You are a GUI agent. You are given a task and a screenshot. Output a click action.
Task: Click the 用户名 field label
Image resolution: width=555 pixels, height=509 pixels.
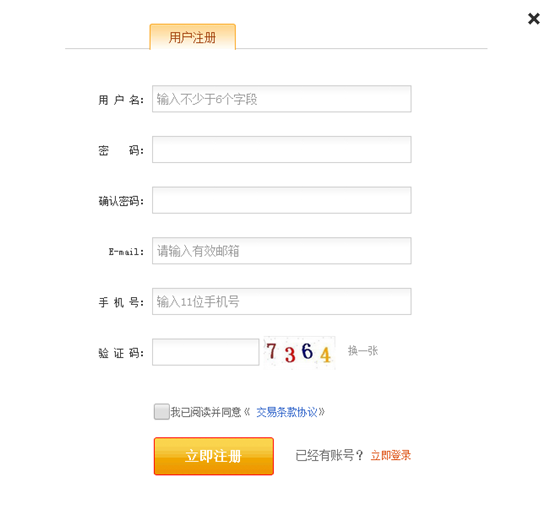click(121, 100)
